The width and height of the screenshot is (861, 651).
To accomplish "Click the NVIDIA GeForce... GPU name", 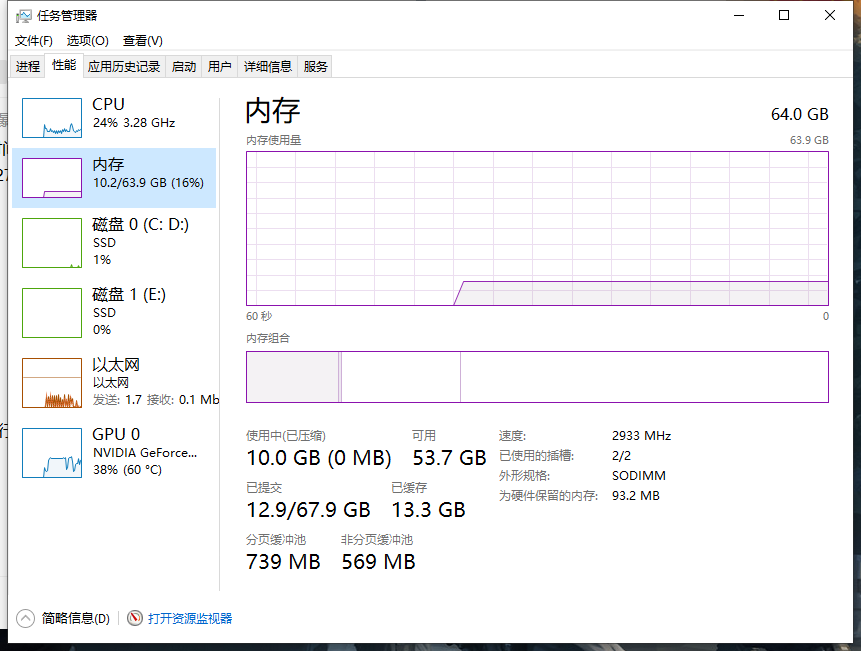I will pyautogui.click(x=145, y=453).
